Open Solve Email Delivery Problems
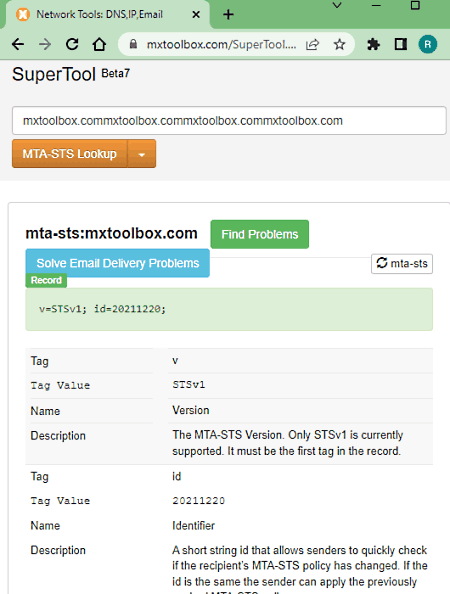Viewport: 450px width, 594px height. click(117, 263)
